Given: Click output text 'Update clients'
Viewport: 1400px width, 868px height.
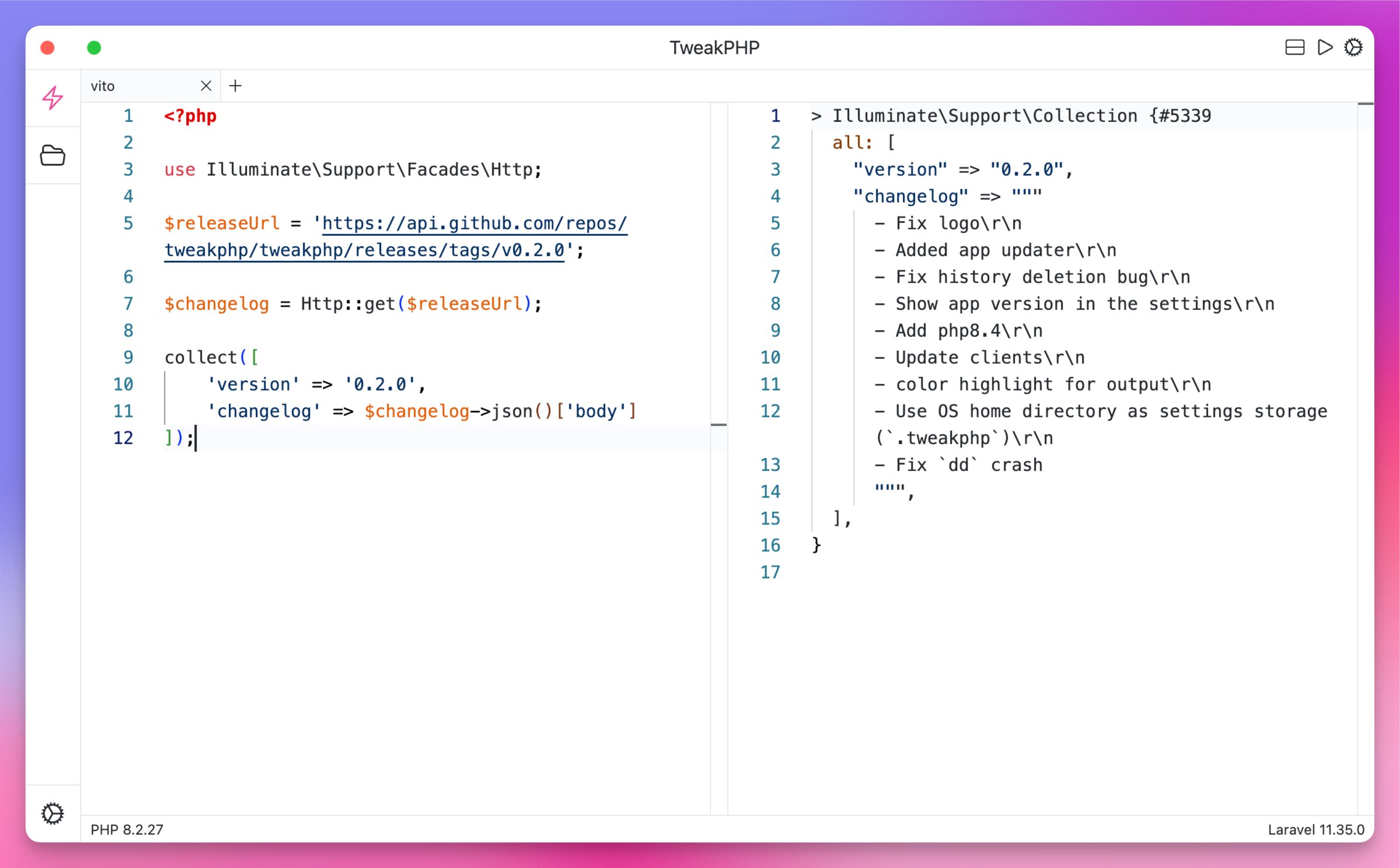Looking at the screenshot, I should click(x=969, y=357).
